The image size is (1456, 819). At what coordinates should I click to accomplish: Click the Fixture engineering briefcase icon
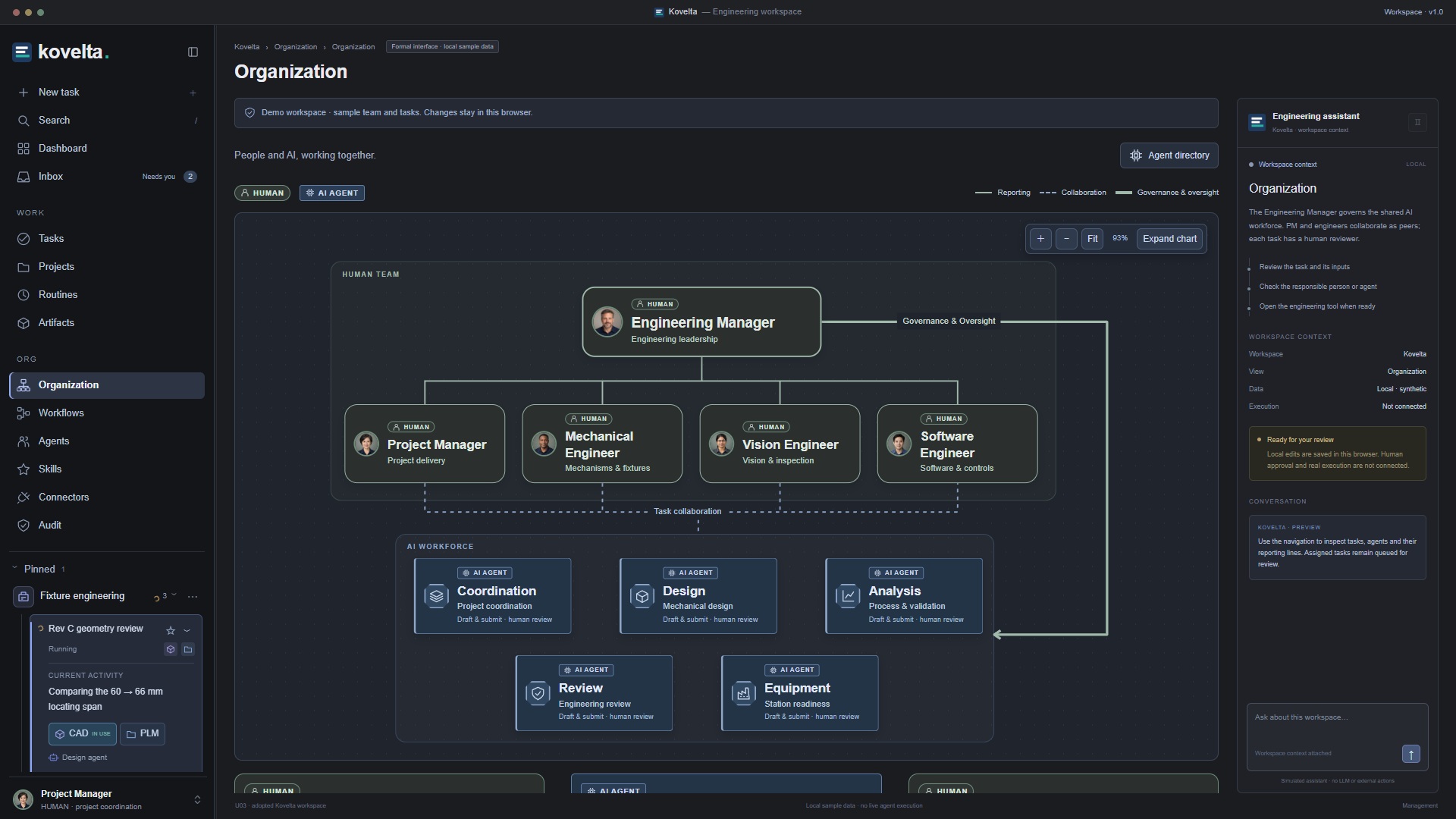point(23,597)
